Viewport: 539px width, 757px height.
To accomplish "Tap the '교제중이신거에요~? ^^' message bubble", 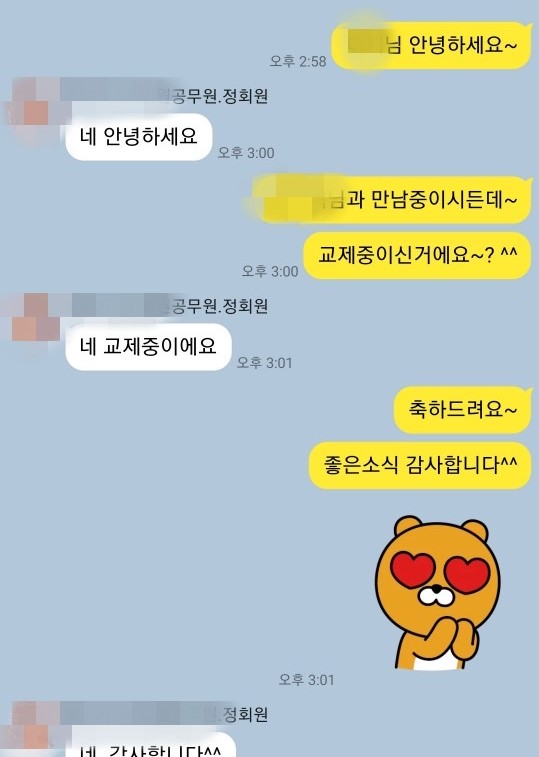I will tap(417, 255).
